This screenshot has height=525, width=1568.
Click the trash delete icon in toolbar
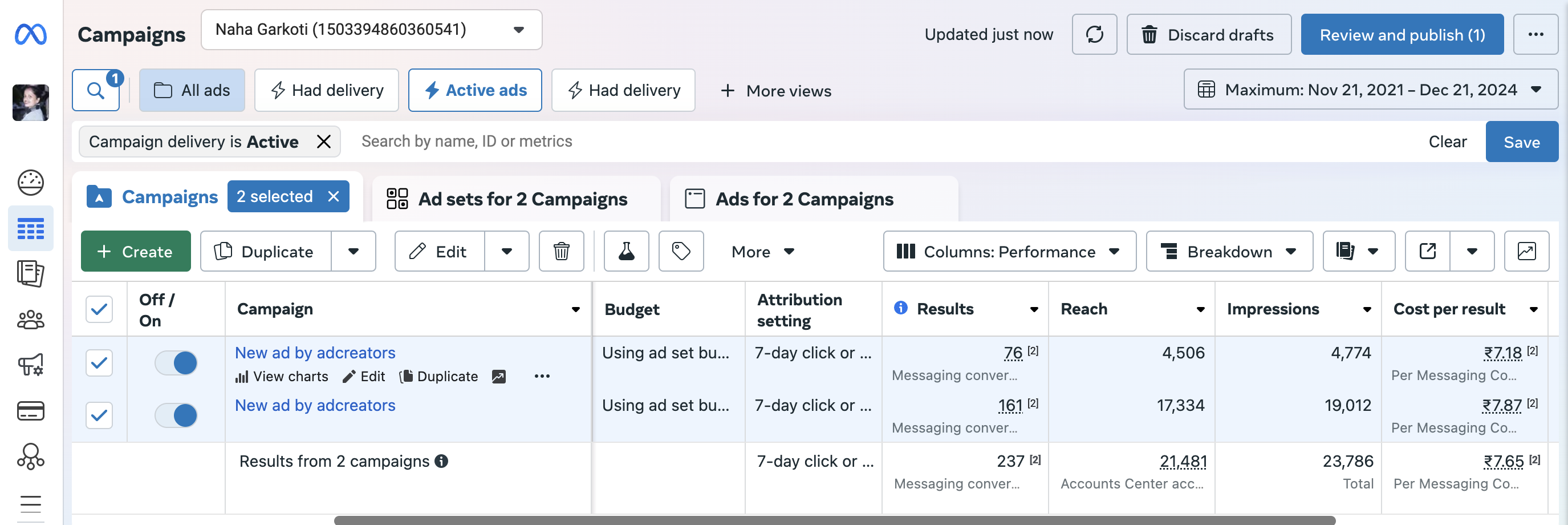tap(560, 252)
